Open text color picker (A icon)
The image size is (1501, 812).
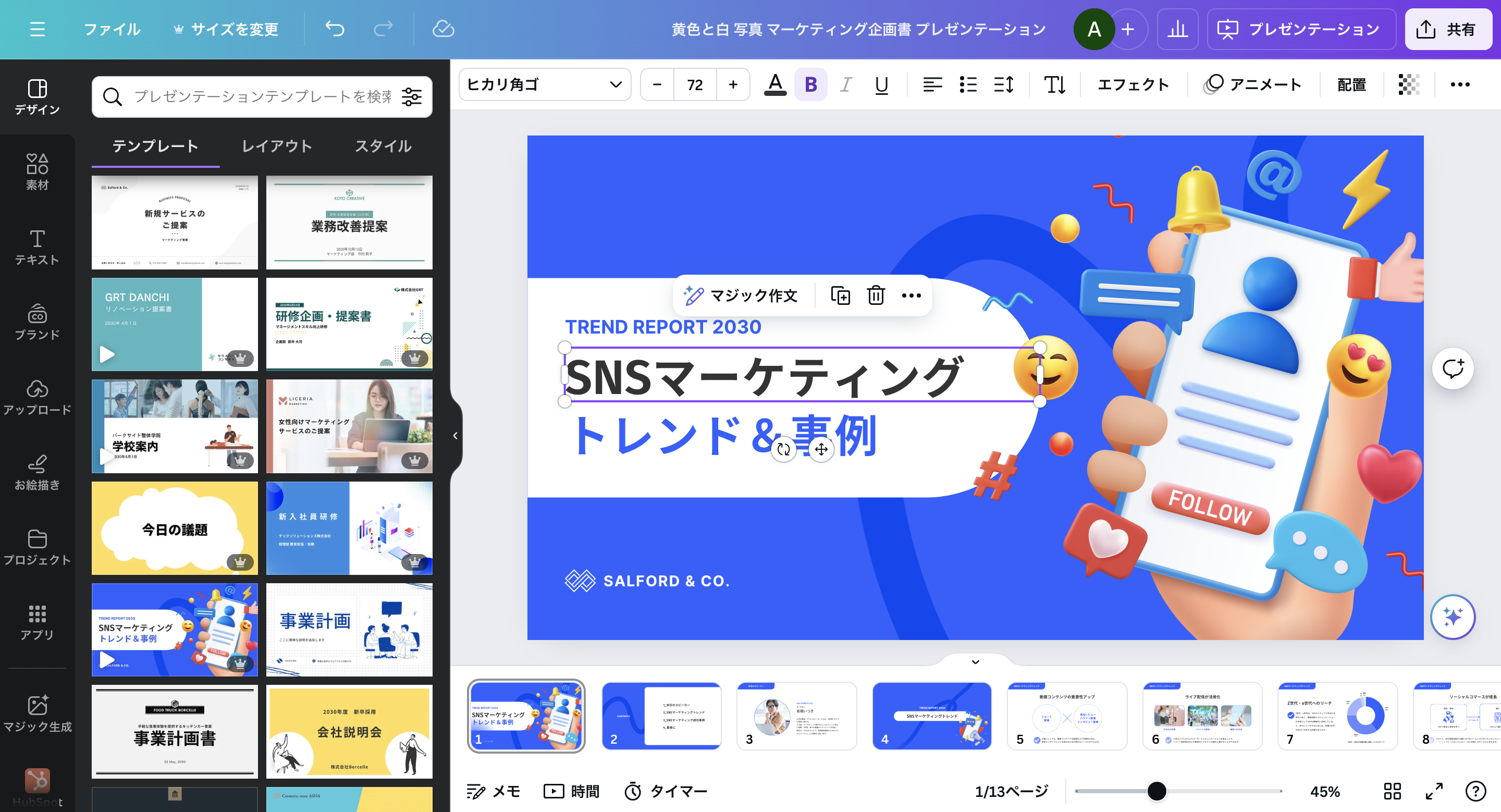775,85
